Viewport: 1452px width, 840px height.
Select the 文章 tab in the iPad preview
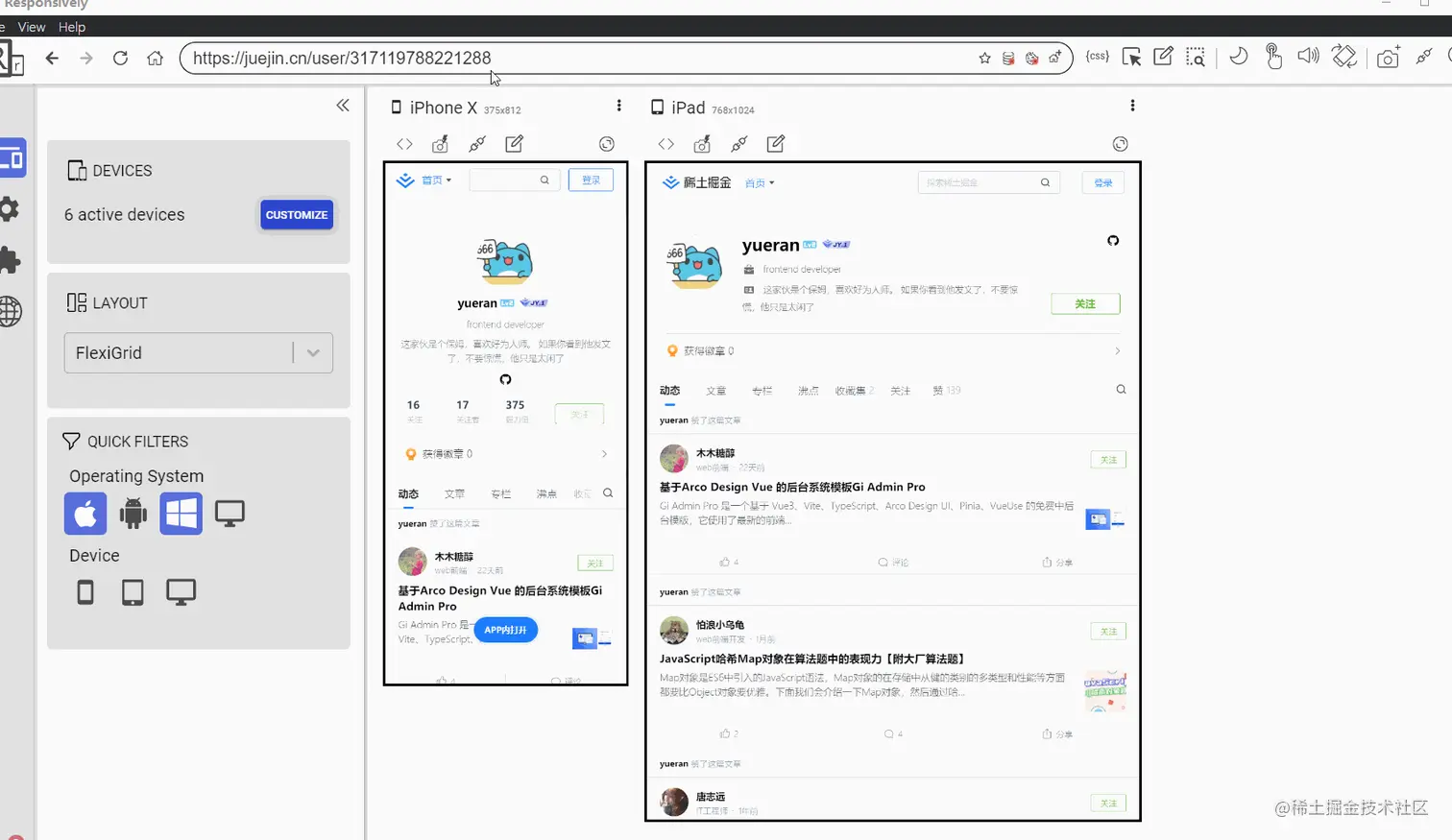point(716,391)
